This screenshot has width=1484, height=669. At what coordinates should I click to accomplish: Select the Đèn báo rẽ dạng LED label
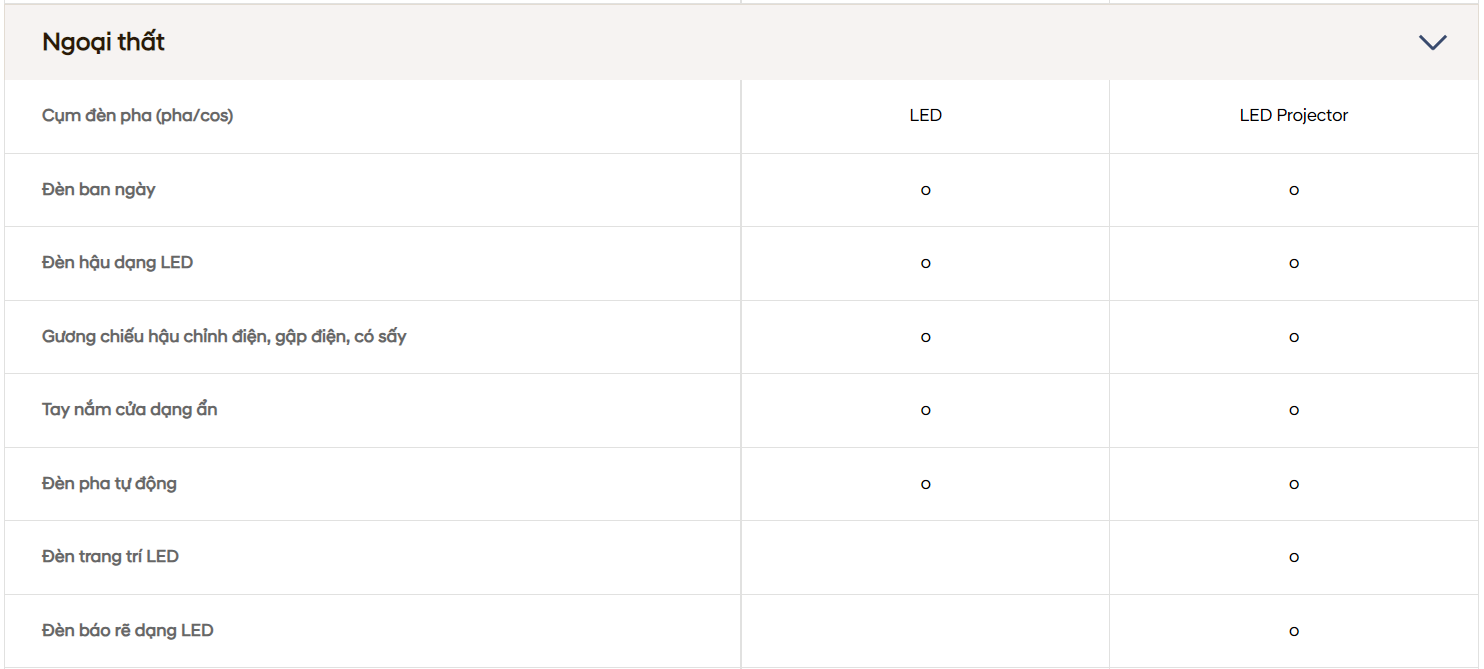(x=127, y=631)
